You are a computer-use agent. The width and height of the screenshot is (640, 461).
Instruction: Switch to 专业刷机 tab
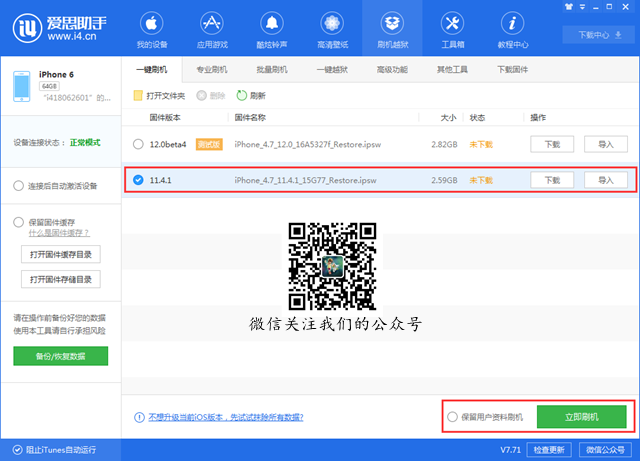[x=212, y=70]
